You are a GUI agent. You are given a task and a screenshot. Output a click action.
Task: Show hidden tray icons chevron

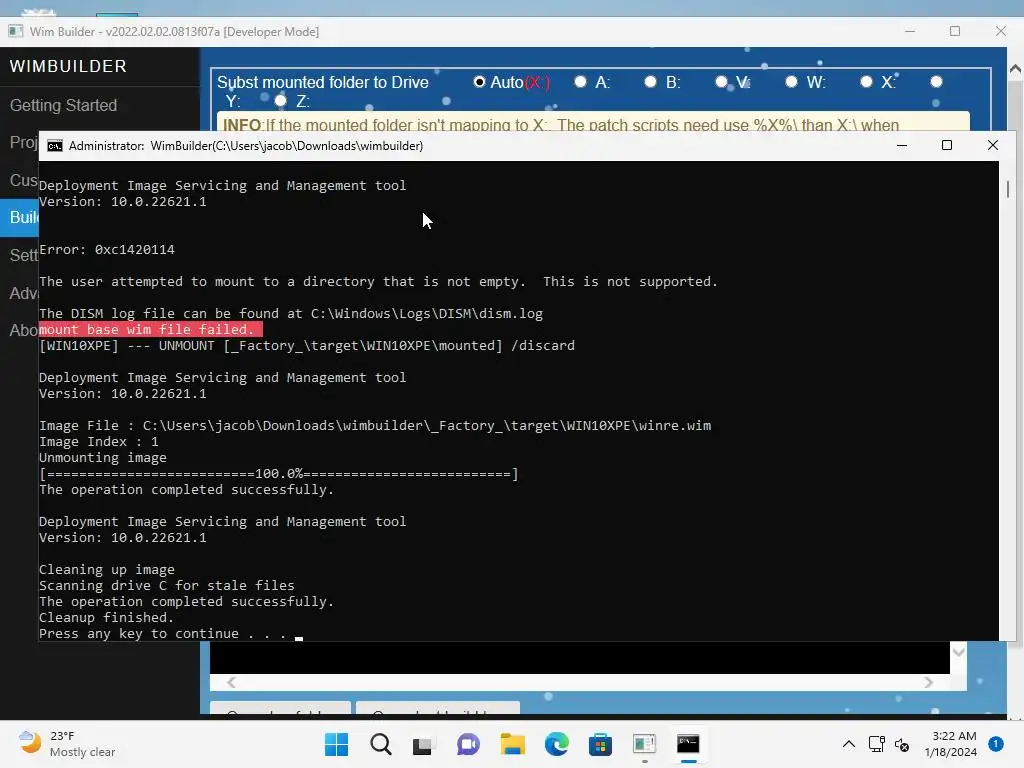[848, 744]
